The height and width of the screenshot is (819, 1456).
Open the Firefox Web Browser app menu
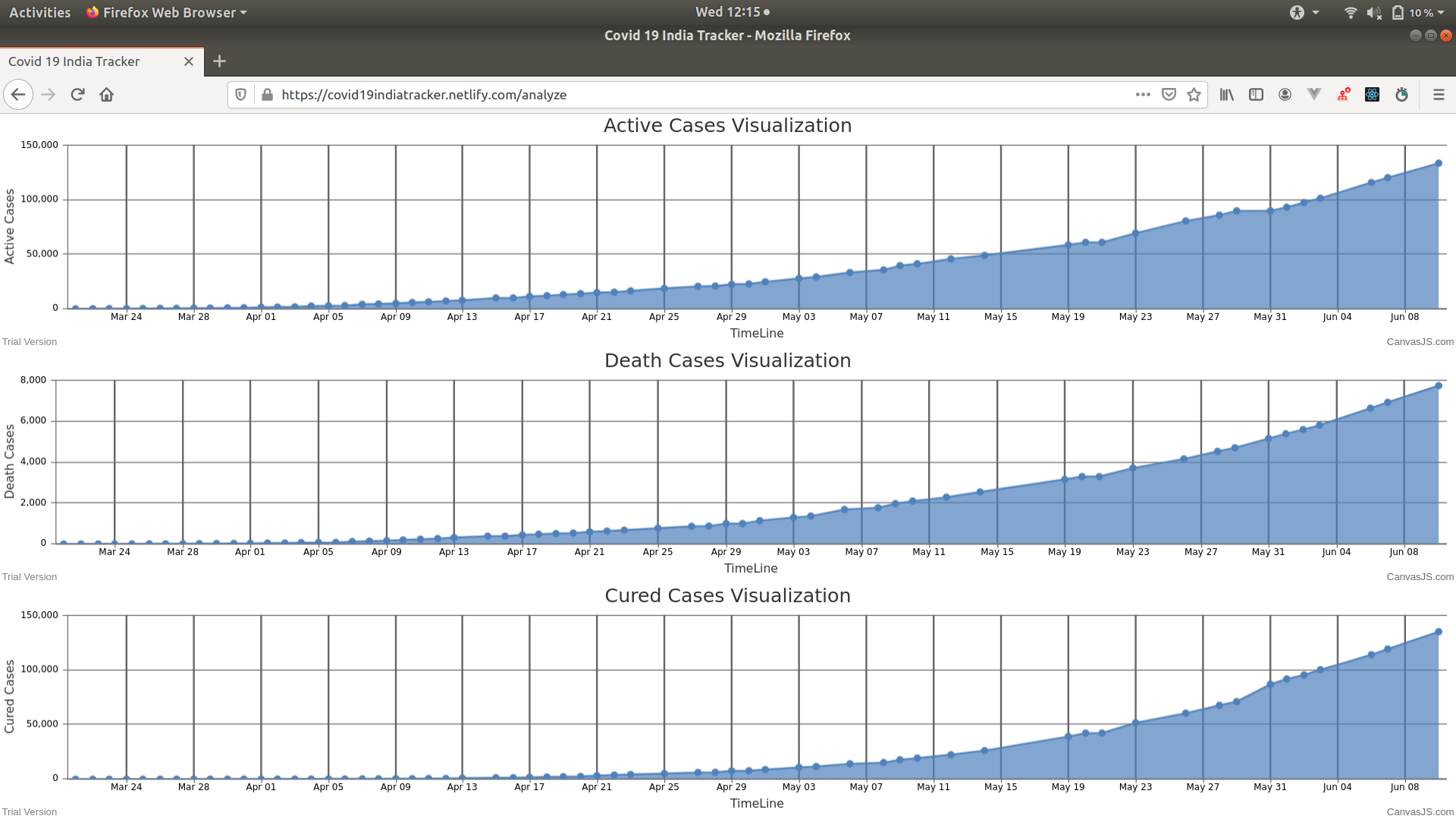click(167, 12)
